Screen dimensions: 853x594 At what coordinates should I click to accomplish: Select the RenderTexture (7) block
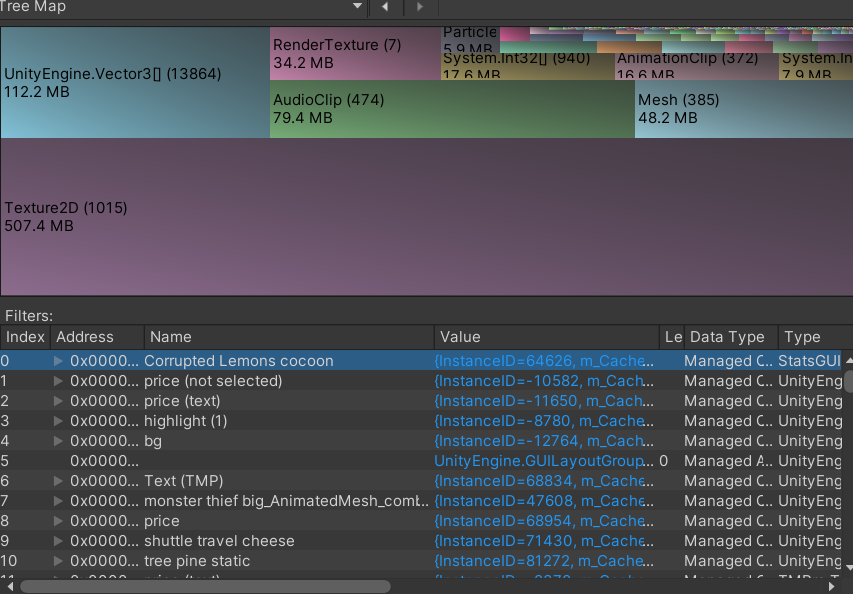[x=355, y=54]
